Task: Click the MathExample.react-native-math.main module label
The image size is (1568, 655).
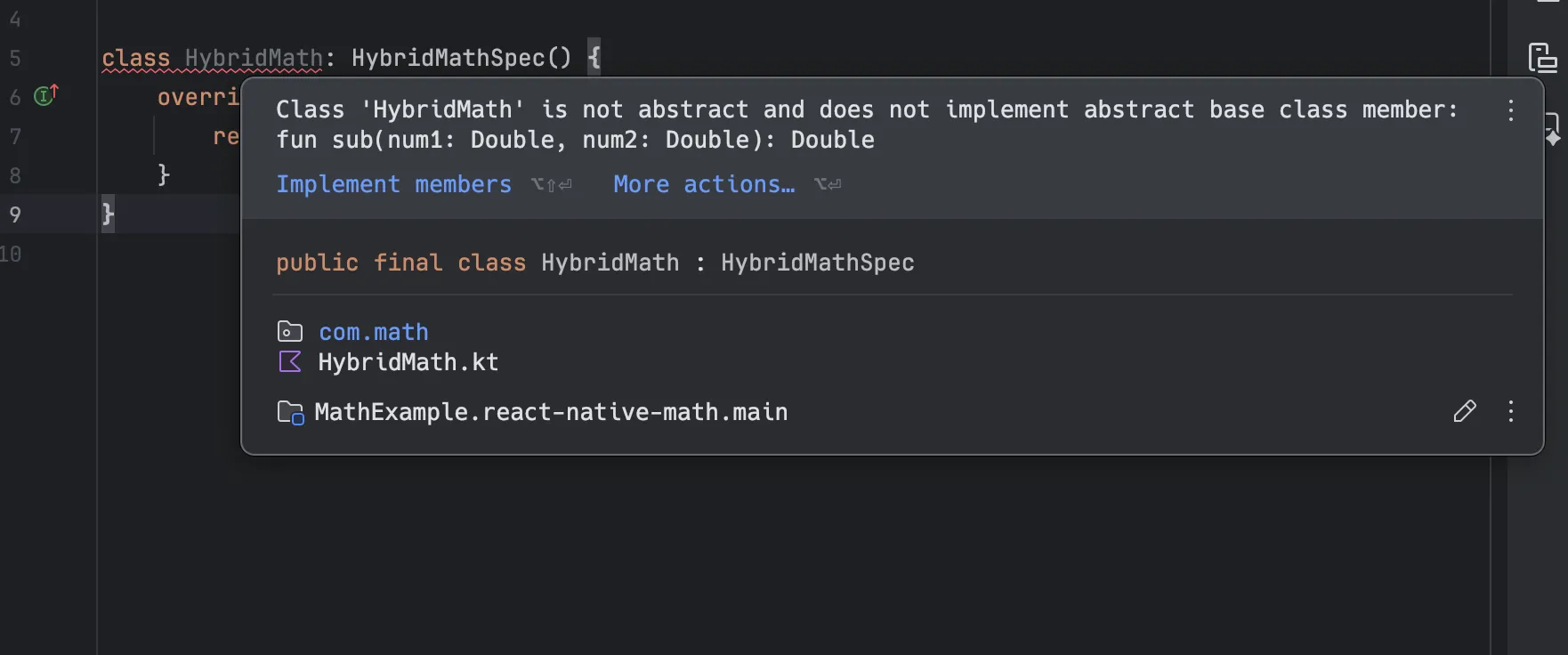Action: [x=551, y=411]
